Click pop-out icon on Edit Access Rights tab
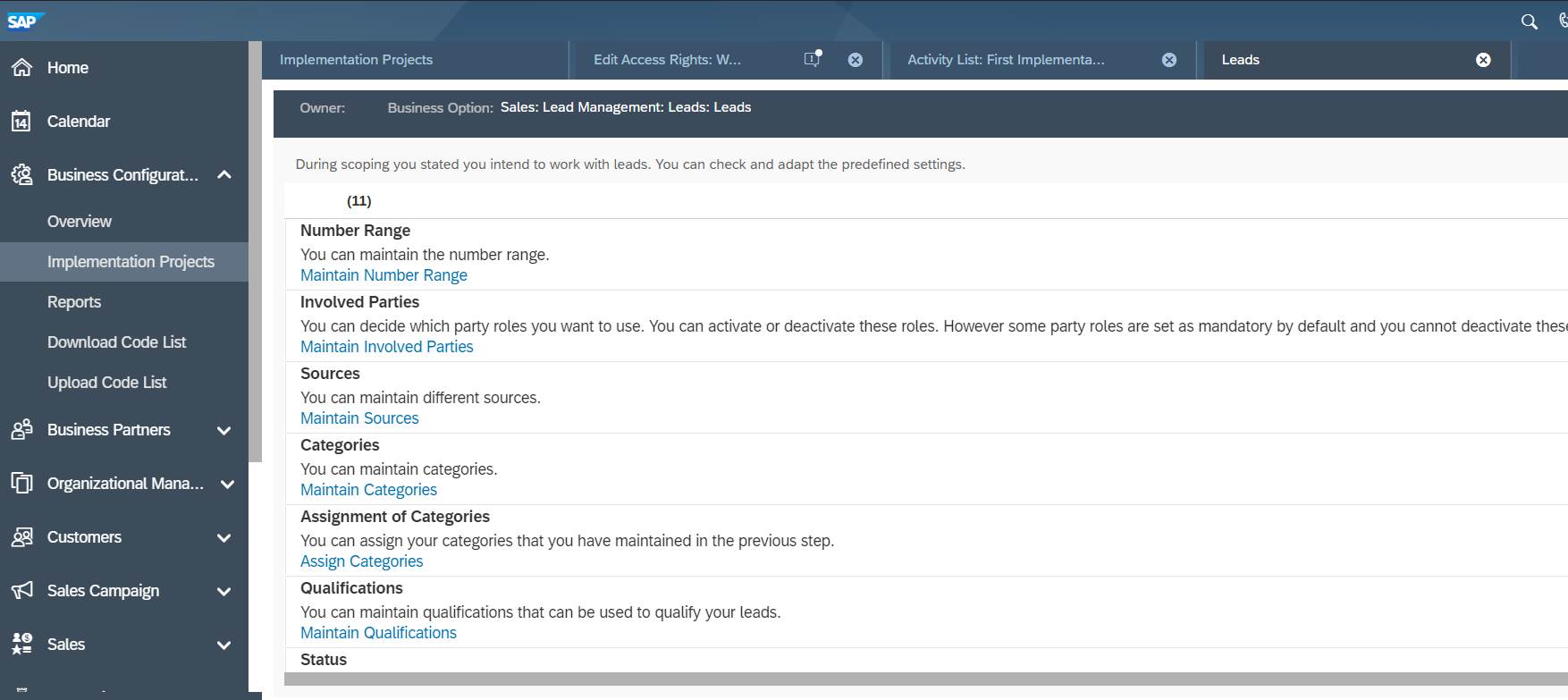This screenshot has height=700, width=1568. (x=813, y=59)
